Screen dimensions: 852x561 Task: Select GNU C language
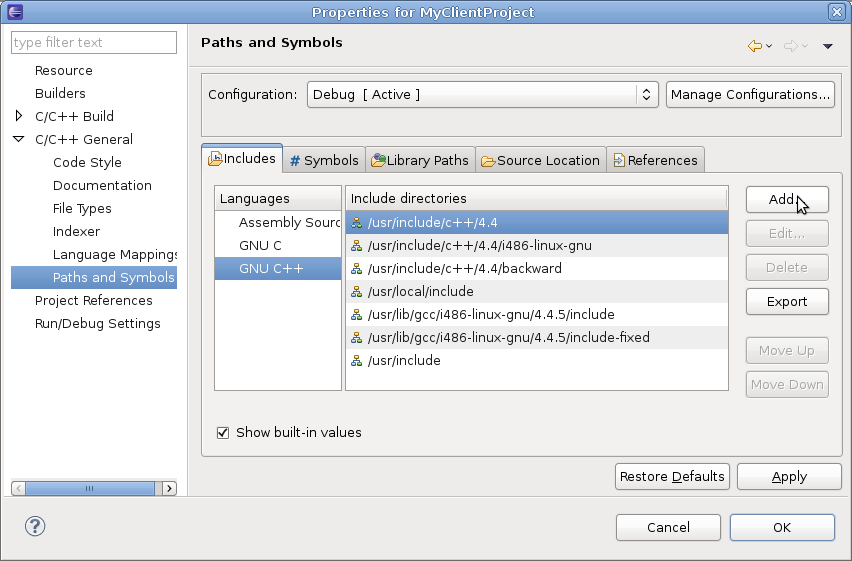278,246
